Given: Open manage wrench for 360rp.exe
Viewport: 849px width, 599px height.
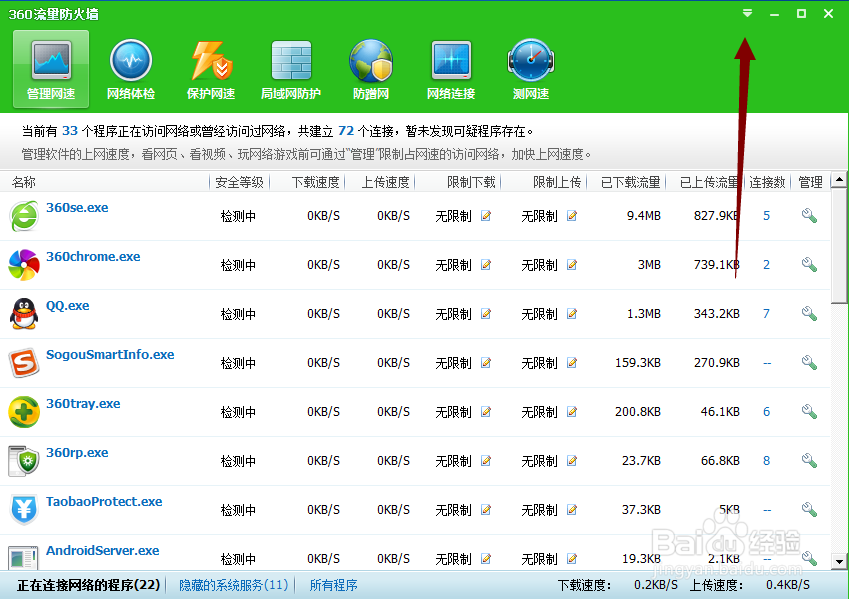Looking at the screenshot, I should pyautogui.click(x=809, y=461).
